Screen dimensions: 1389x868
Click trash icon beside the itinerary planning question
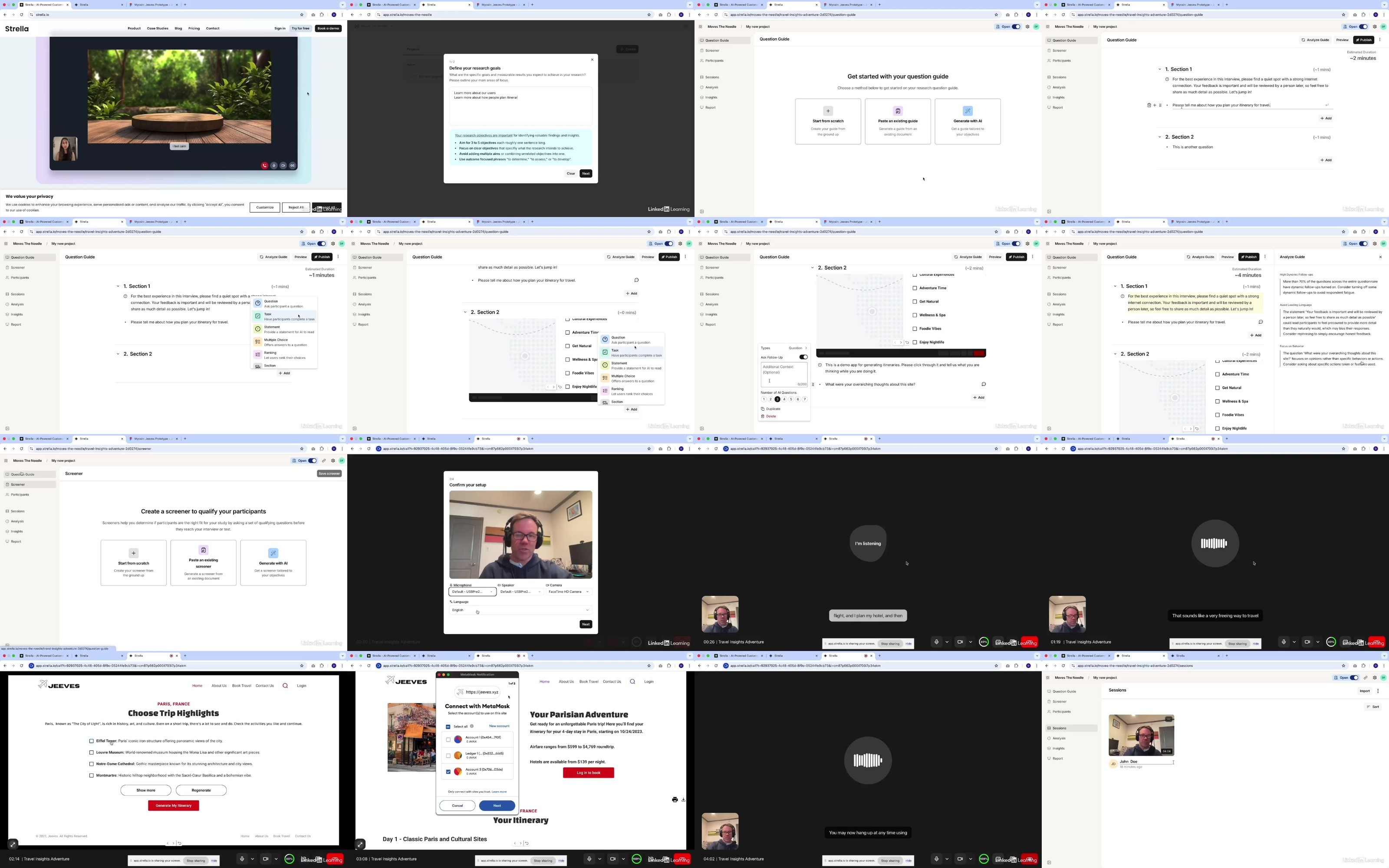[x=1149, y=105]
